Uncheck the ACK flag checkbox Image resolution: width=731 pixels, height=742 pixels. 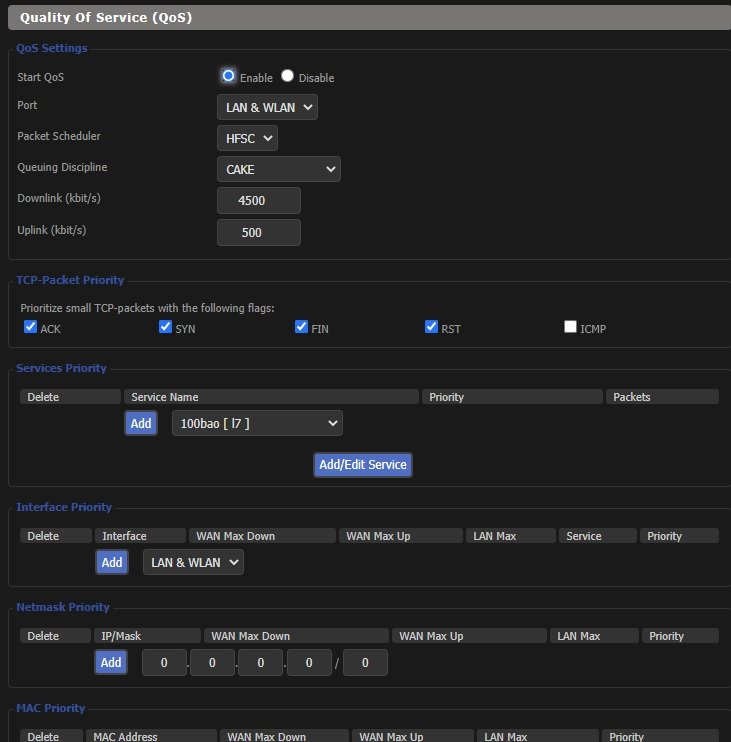30,327
